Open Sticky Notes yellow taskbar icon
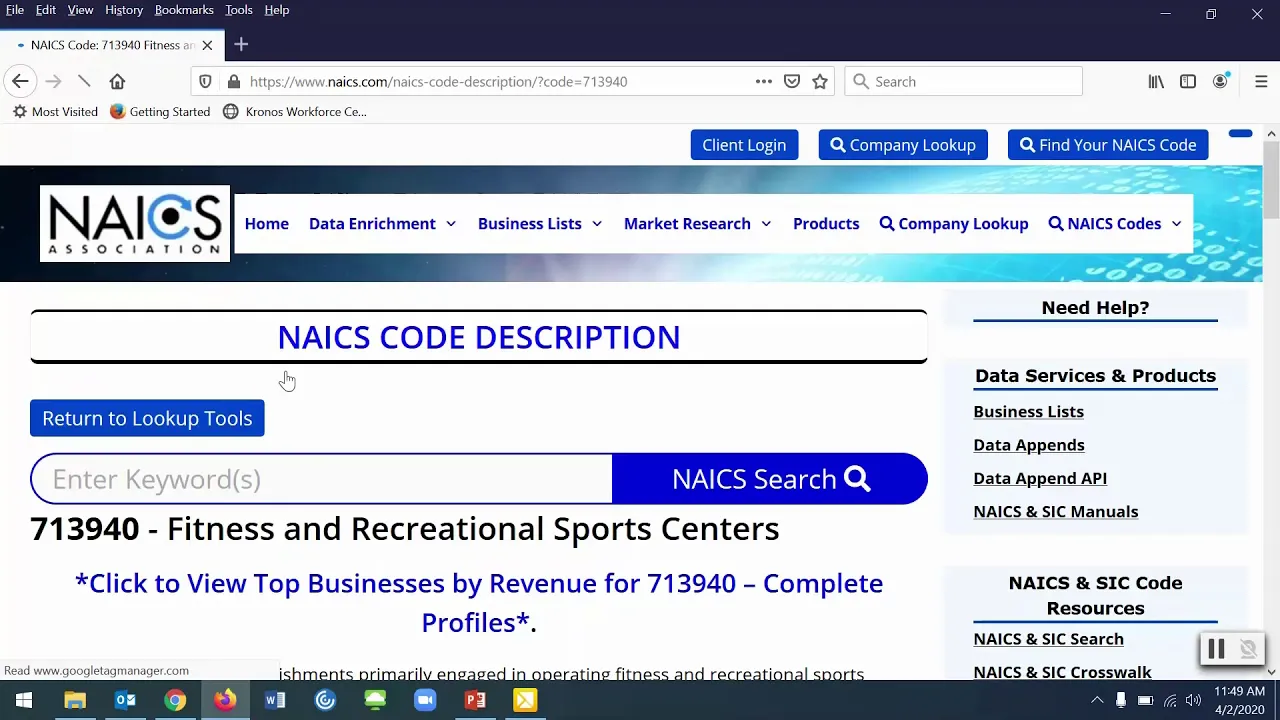Image resolution: width=1280 pixels, height=720 pixels. (525, 700)
